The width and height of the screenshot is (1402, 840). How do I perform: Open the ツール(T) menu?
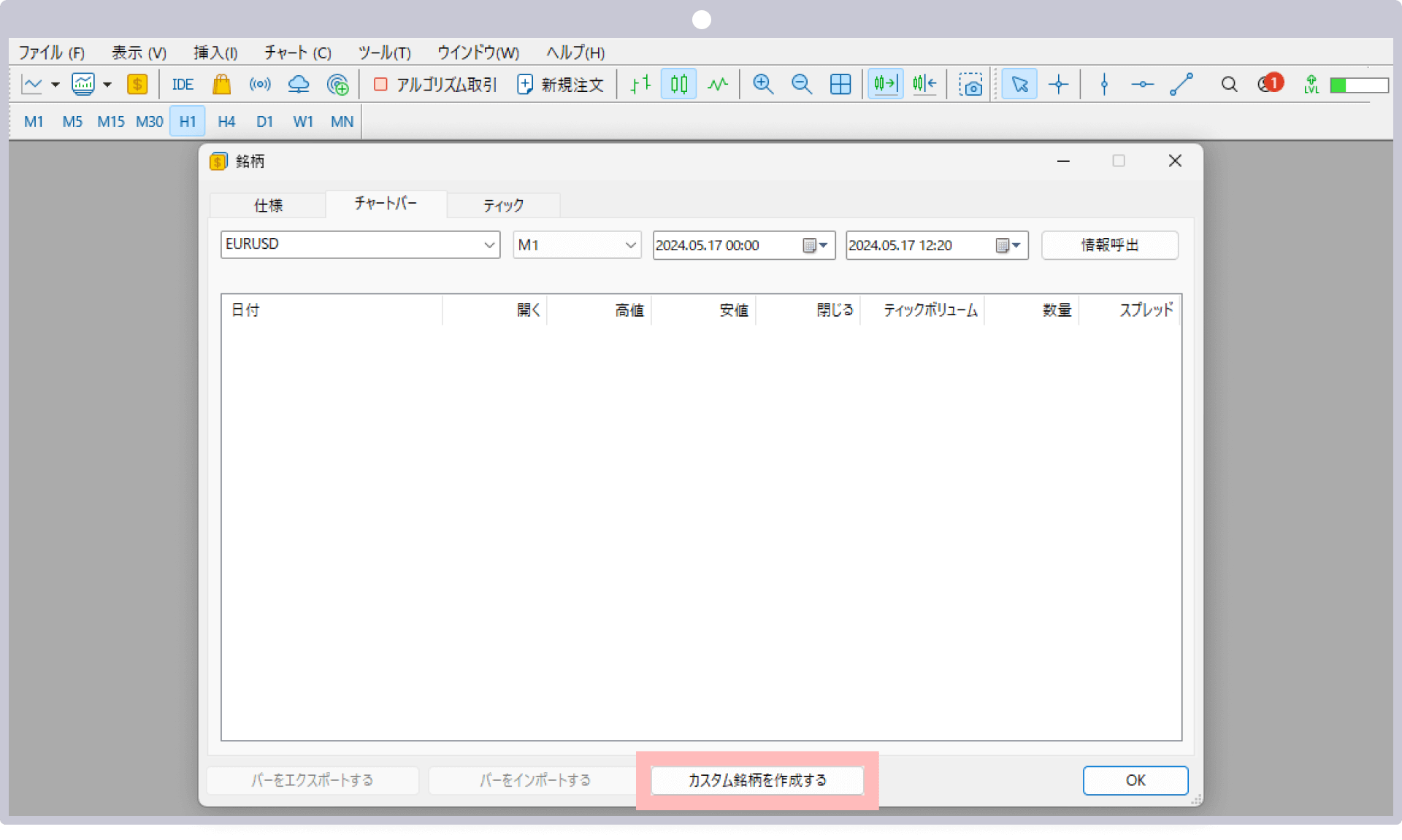384,53
